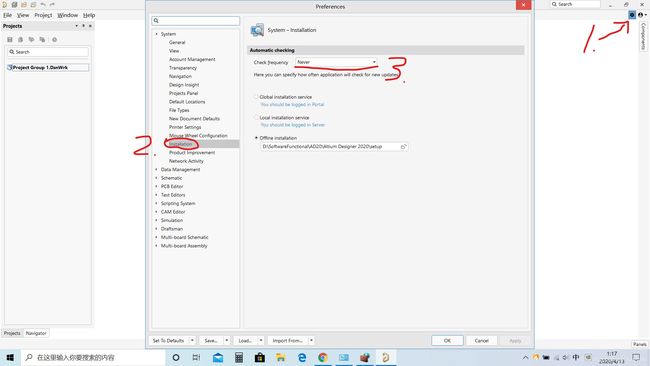Open File Explorer from the taskbar
Viewport: 650px width, 366px height.
click(281, 357)
